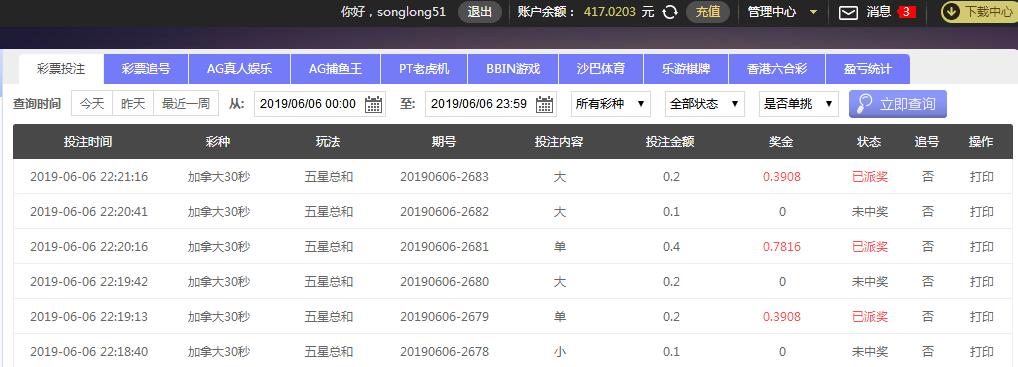Open calendar icon for start date
This screenshot has width=1018, height=367.
pos(373,104)
